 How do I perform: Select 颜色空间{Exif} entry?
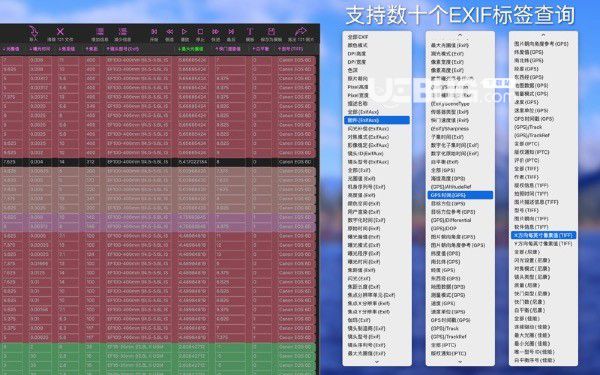click(364, 204)
